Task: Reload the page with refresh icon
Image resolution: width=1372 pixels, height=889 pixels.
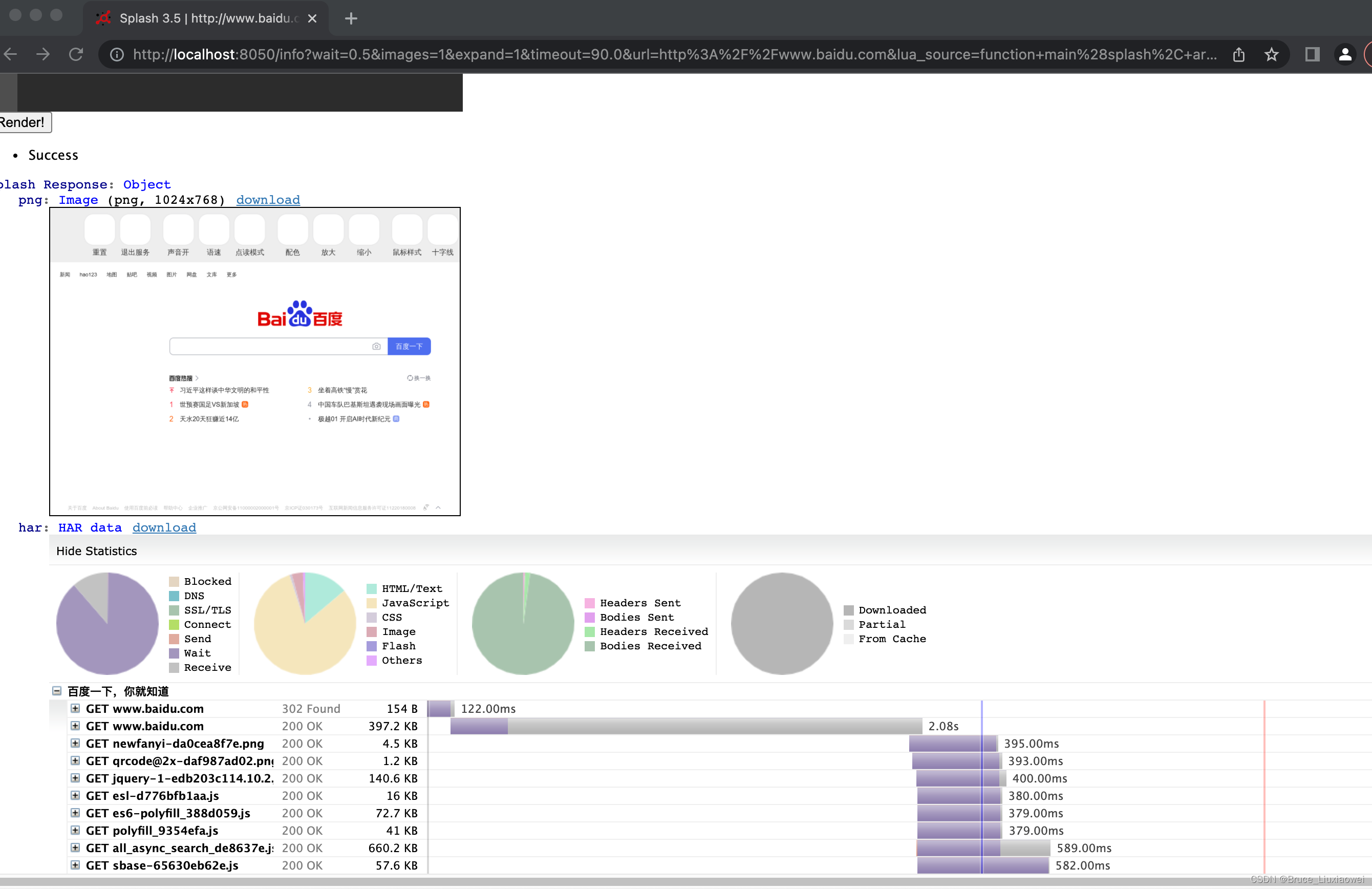Action: pos(76,54)
